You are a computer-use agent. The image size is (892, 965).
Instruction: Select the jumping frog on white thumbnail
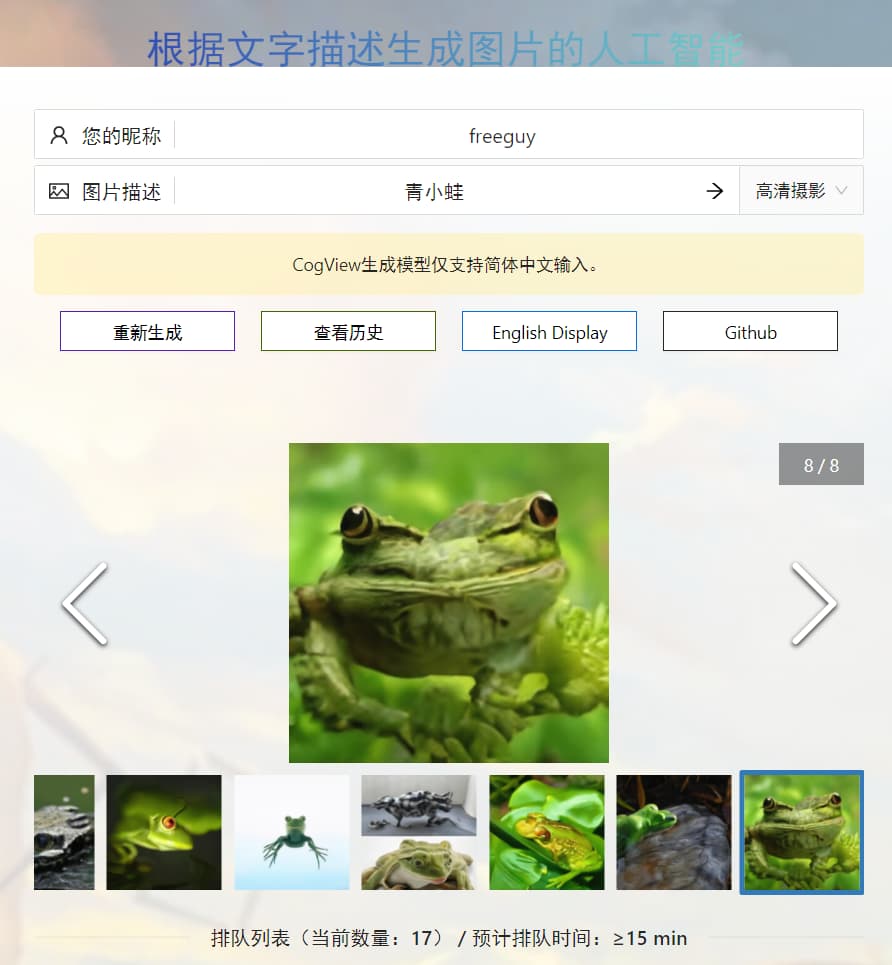[292, 832]
